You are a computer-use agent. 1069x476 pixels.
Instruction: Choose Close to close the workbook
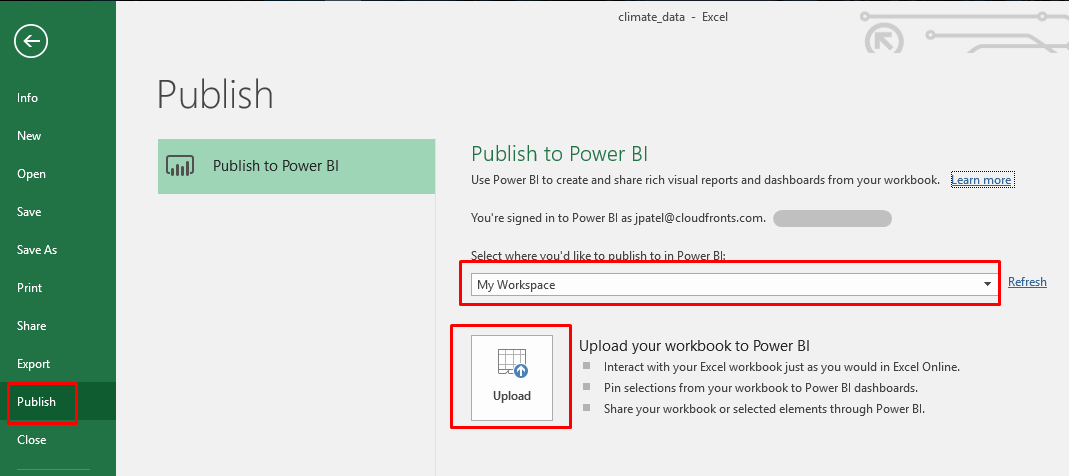[x=31, y=440]
